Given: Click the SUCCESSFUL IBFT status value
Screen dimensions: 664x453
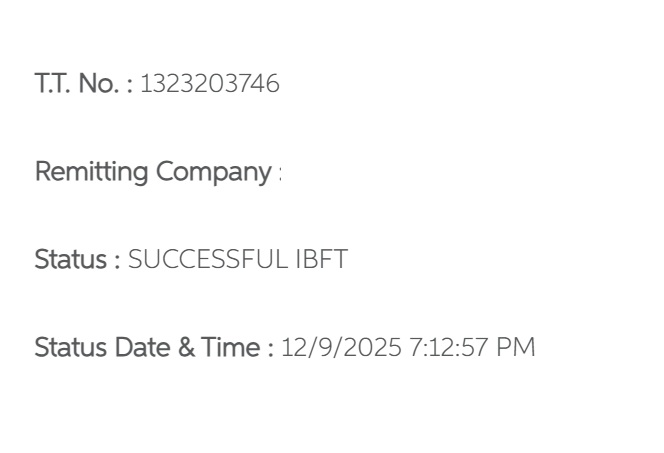Looking at the screenshot, I should click(x=237, y=260).
